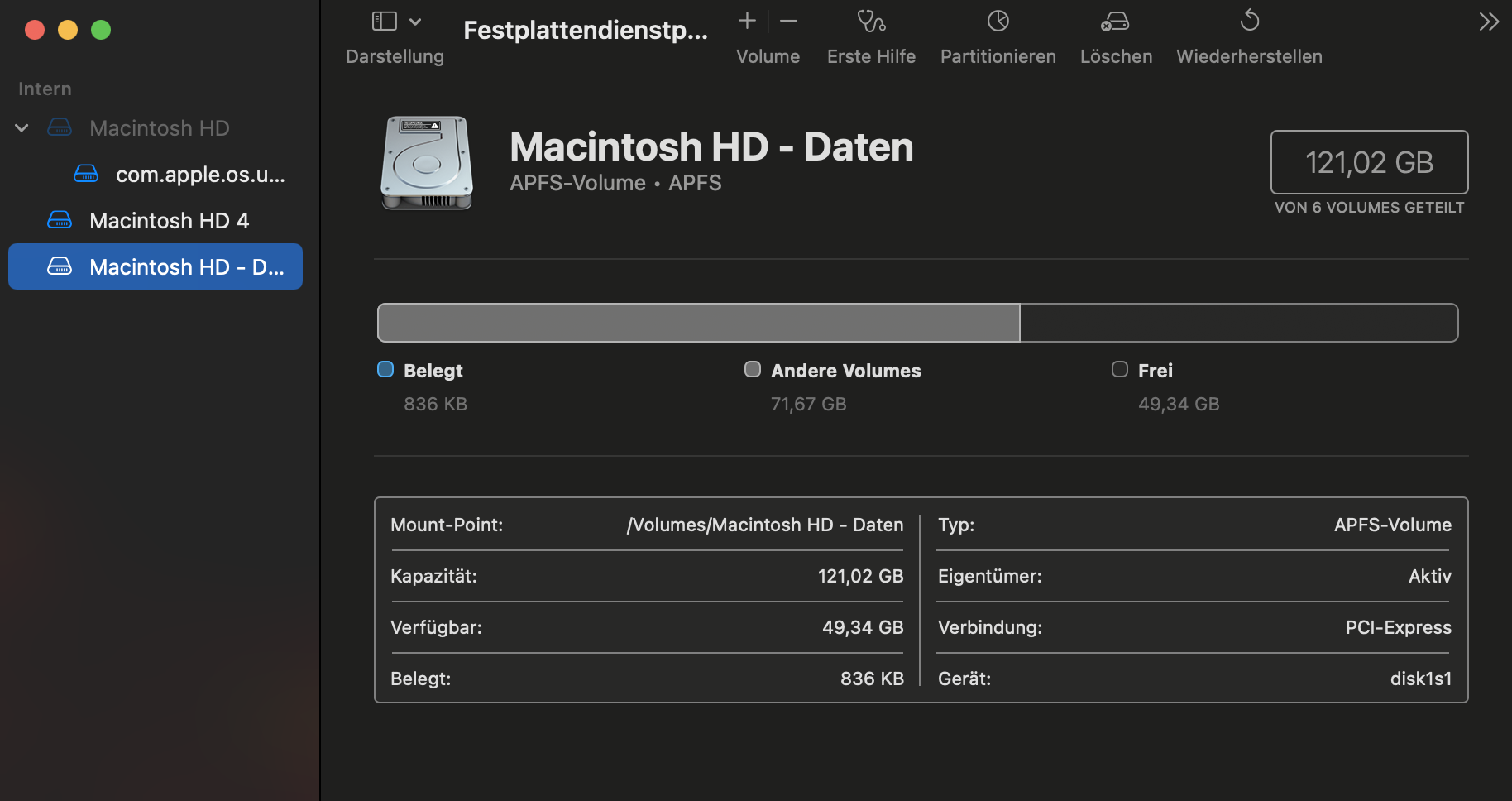Click the Gerät value disk1s1
The width and height of the screenshot is (1512, 801).
[1421, 679]
